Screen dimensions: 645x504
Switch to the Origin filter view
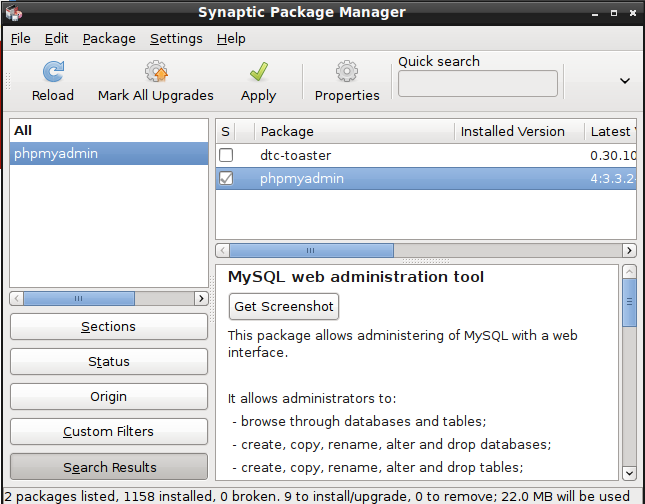[109, 397]
